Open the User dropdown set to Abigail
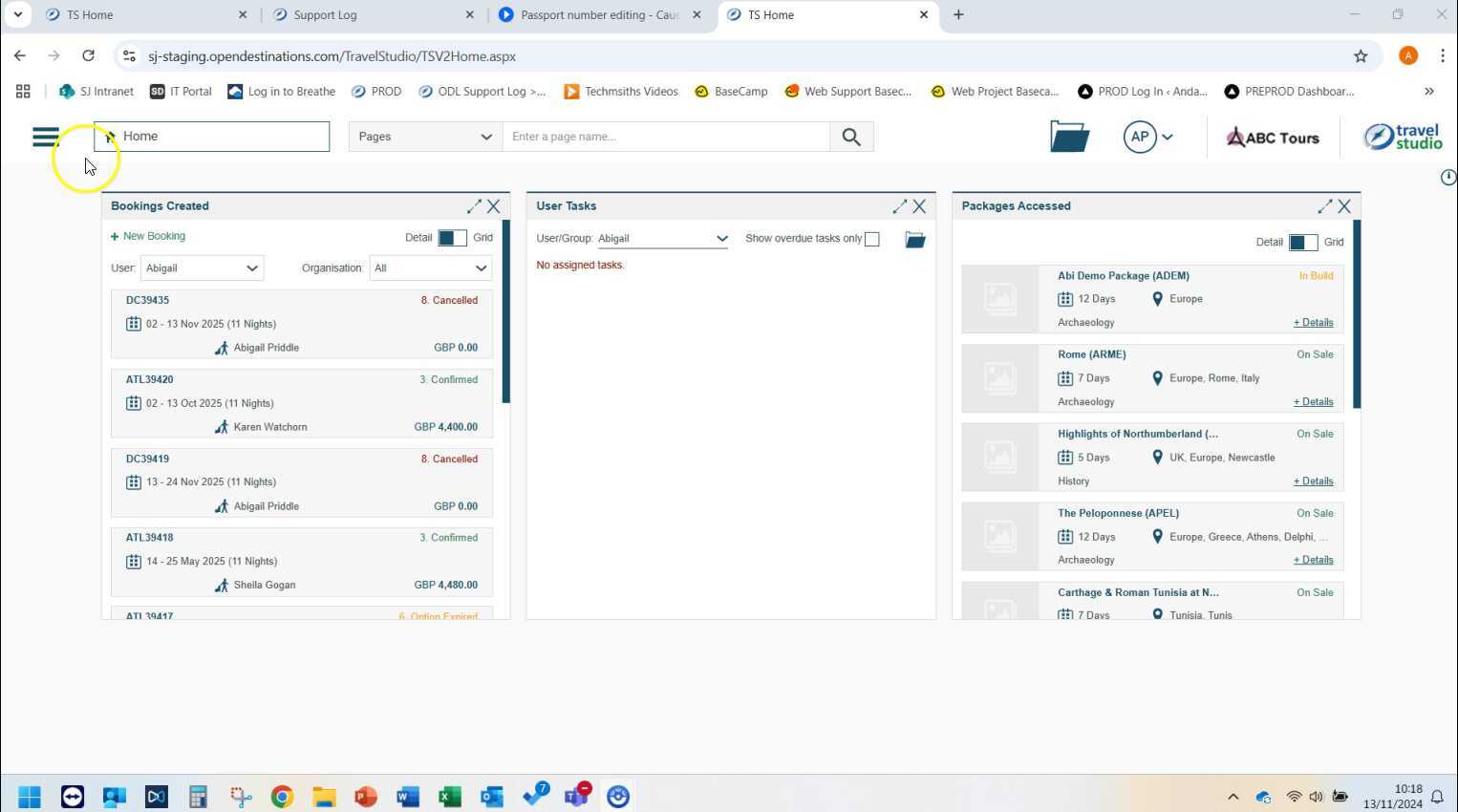This screenshot has height=812, width=1458. point(202,268)
